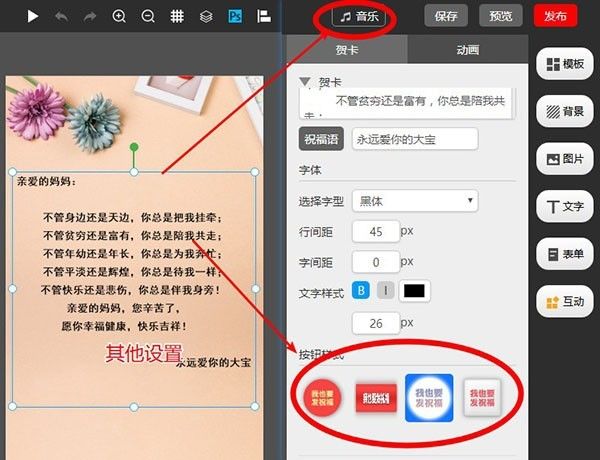Click the undo arrow icon

[62, 16]
